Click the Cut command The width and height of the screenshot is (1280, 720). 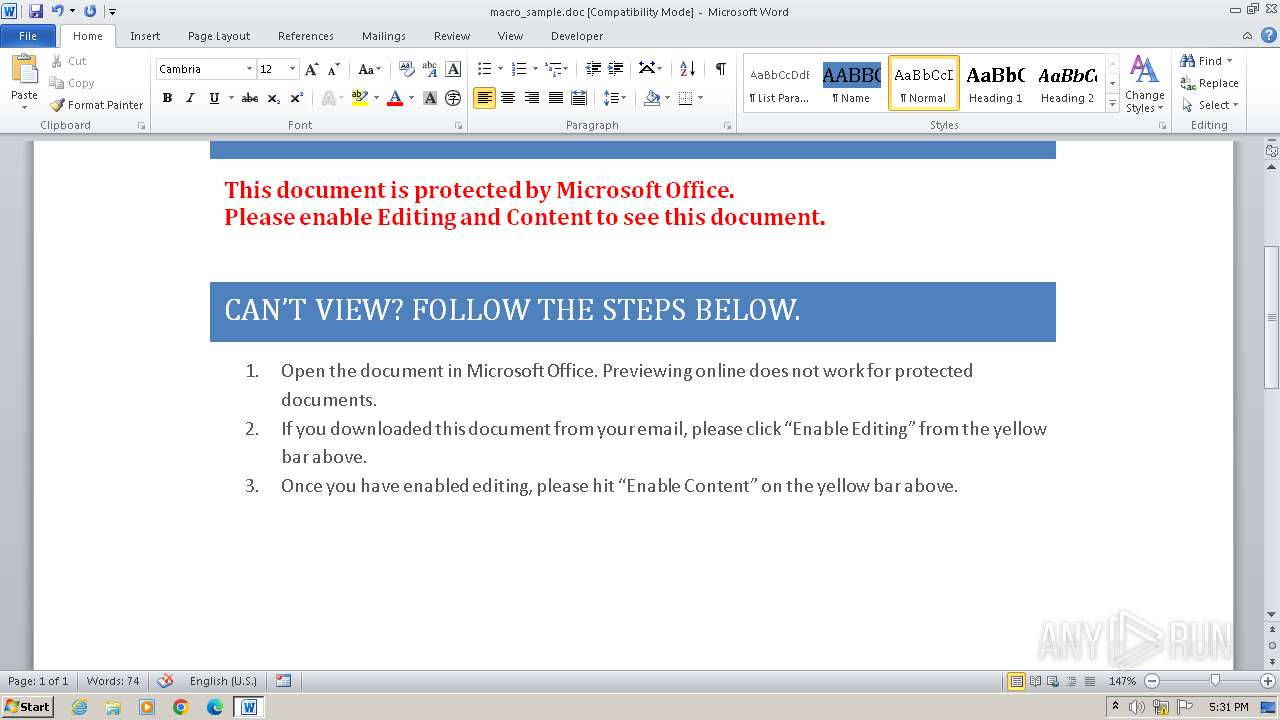pos(68,61)
